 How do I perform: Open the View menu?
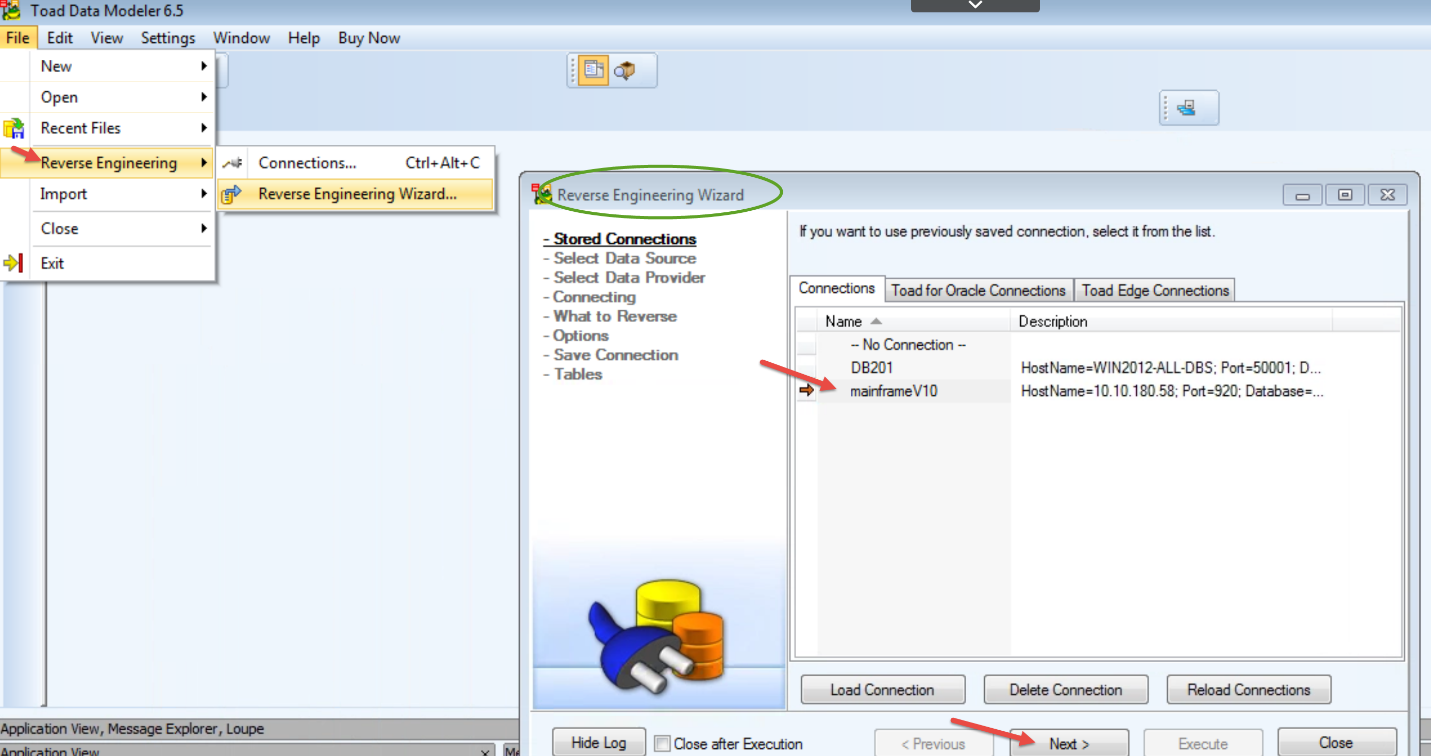click(x=107, y=38)
